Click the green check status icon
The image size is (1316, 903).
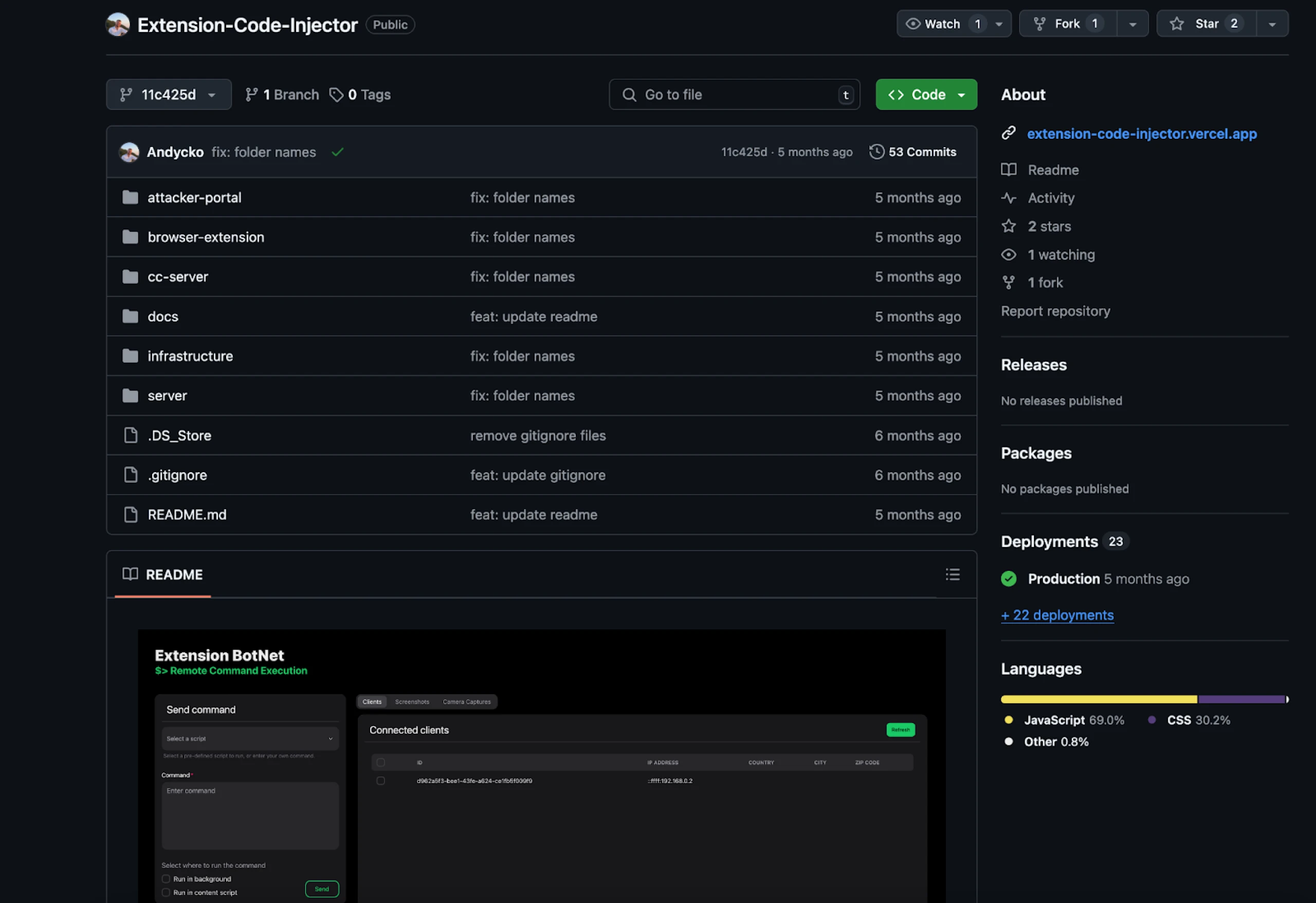click(x=338, y=152)
